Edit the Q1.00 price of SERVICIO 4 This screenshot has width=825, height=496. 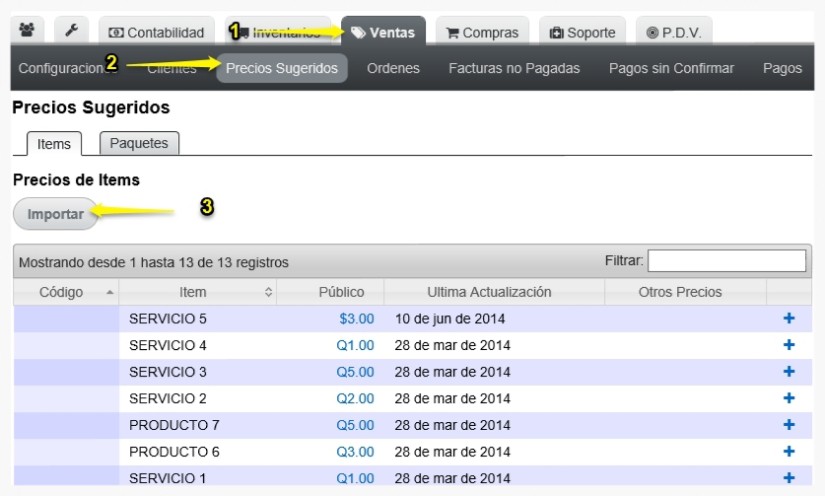pyautogui.click(x=355, y=345)
